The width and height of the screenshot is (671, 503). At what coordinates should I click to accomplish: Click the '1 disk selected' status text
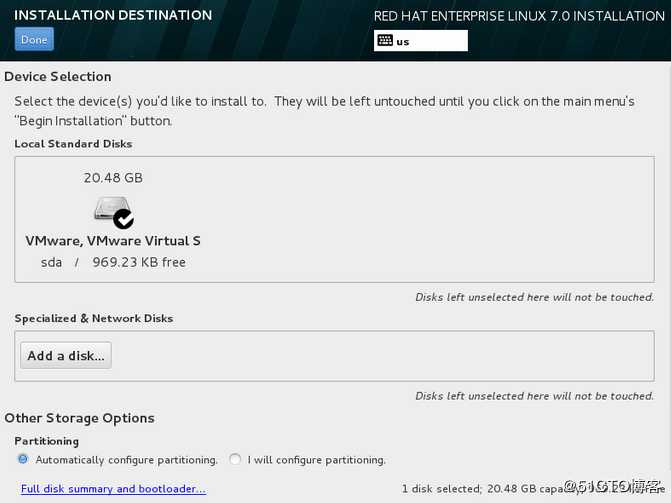(x=440, y=489)
